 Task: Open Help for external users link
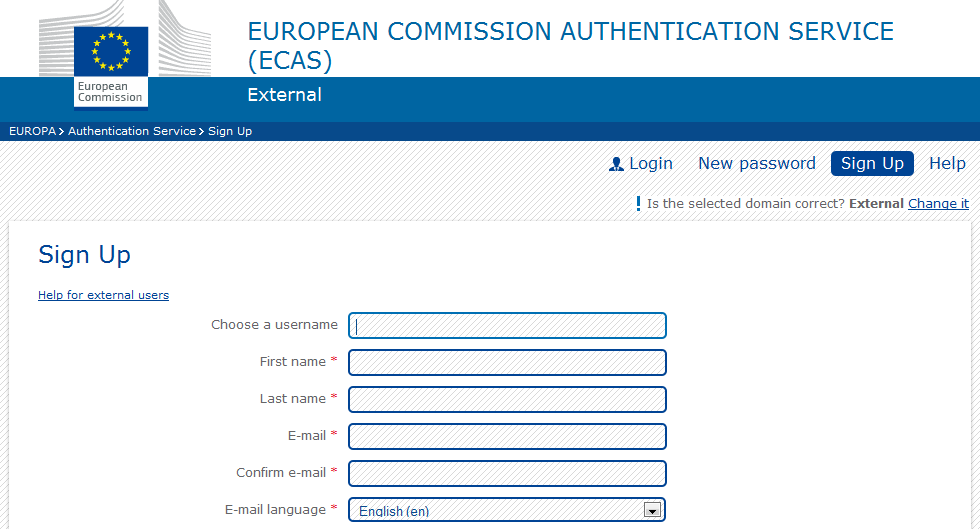click(x=103, y=295)
